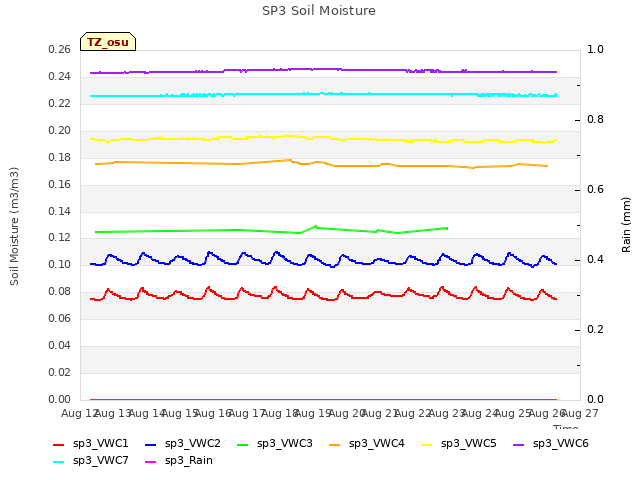
Task: Click the 0.18 left axis tick label
Action: pos(59,157)
